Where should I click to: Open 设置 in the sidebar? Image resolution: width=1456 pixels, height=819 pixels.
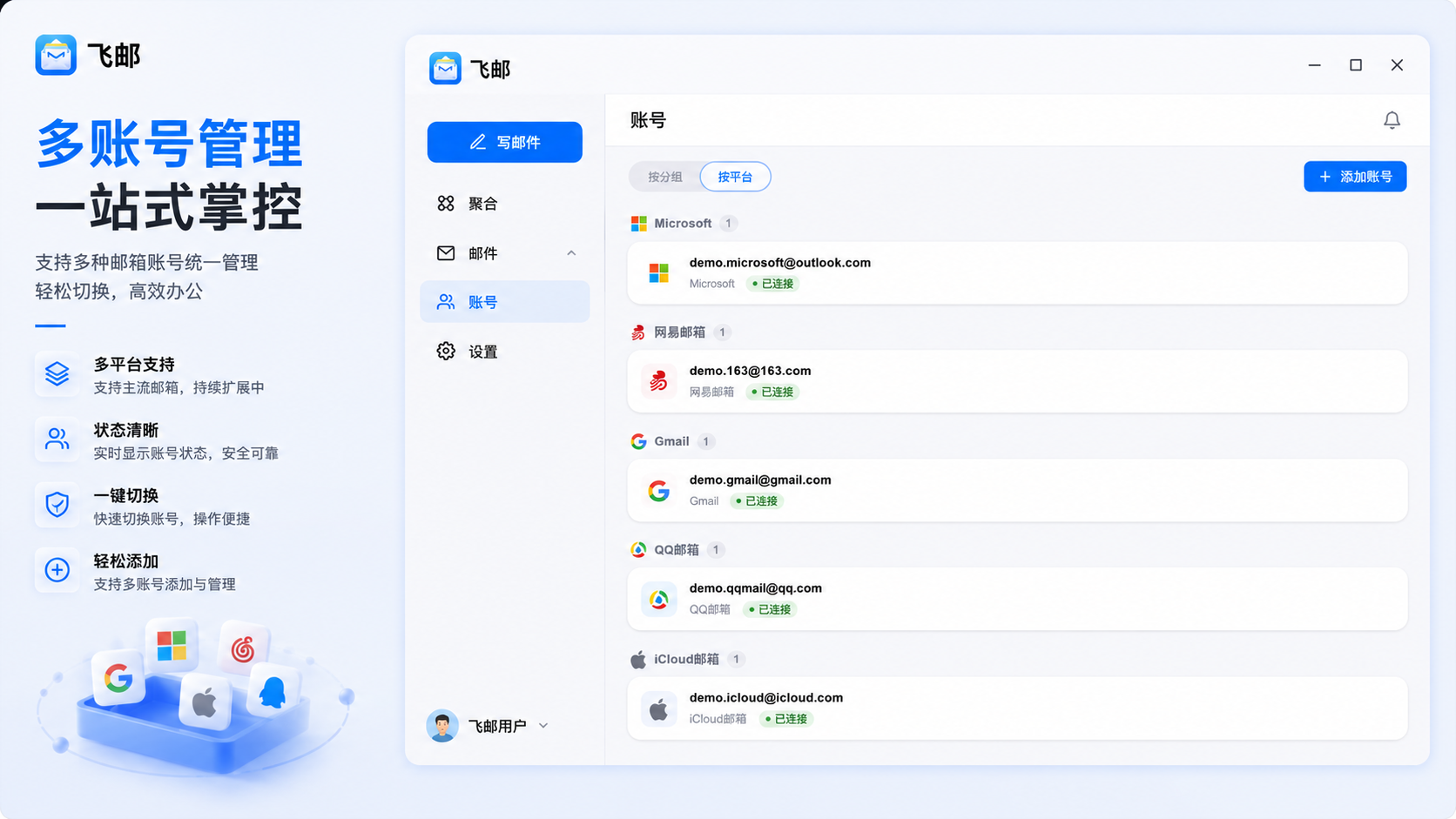click(504, 352)
